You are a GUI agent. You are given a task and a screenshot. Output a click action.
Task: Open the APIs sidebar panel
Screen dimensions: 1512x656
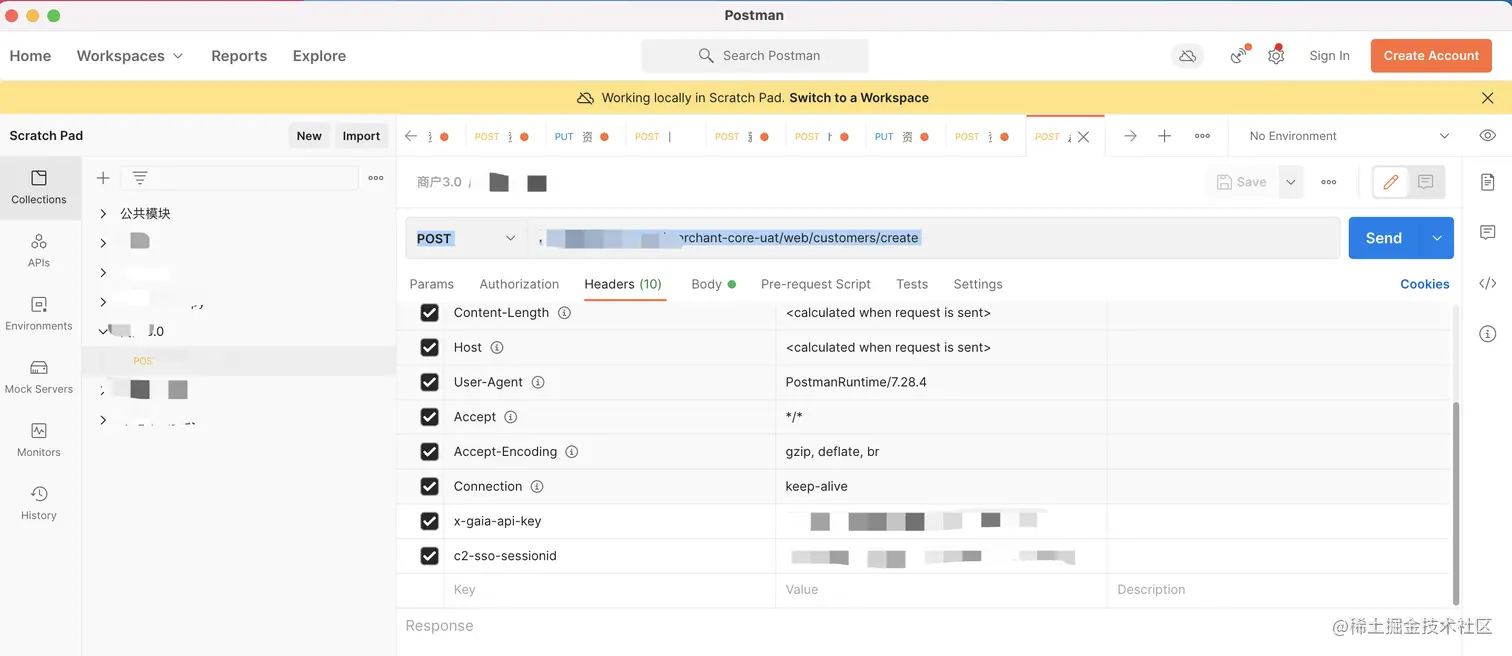tap(39, 250)
